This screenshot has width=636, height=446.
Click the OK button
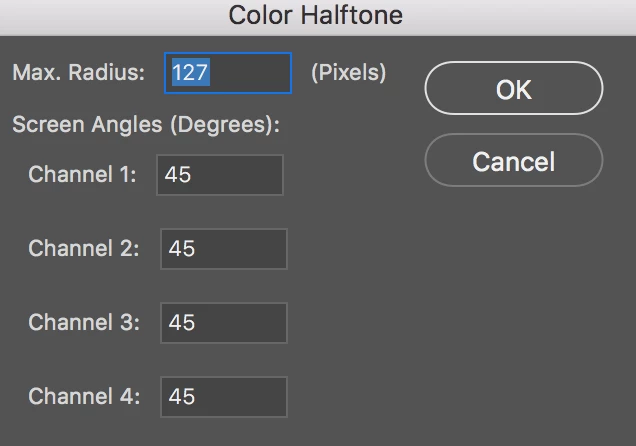point(513,90)
